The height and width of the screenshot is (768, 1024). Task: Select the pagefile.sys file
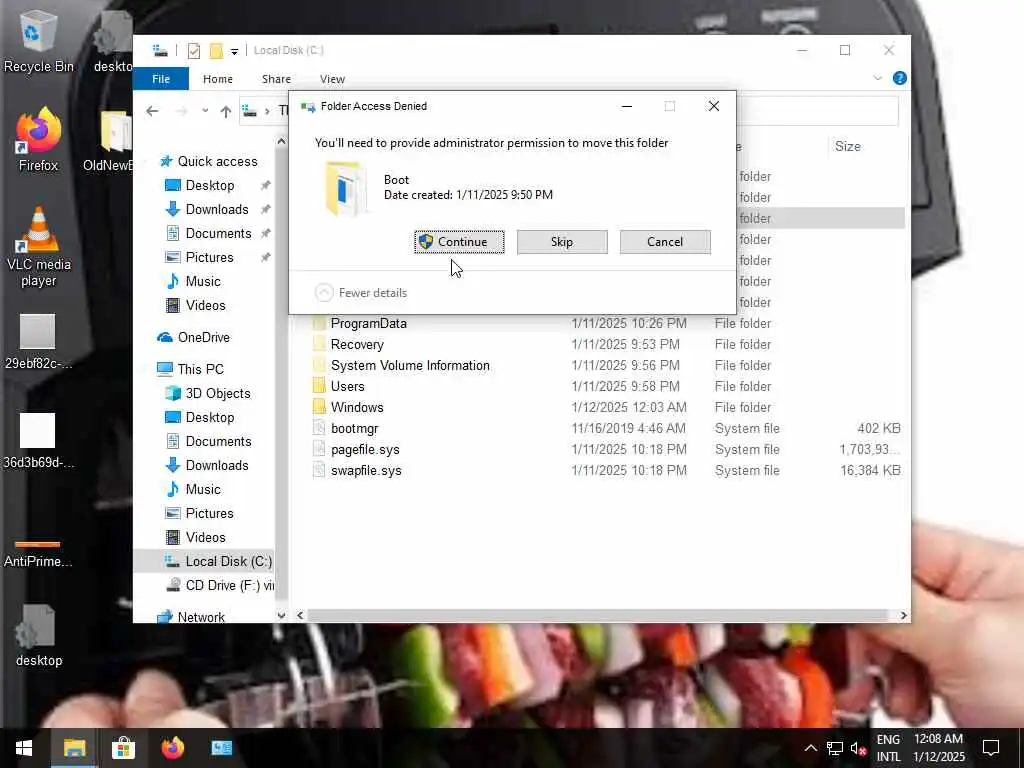[605, 449]
